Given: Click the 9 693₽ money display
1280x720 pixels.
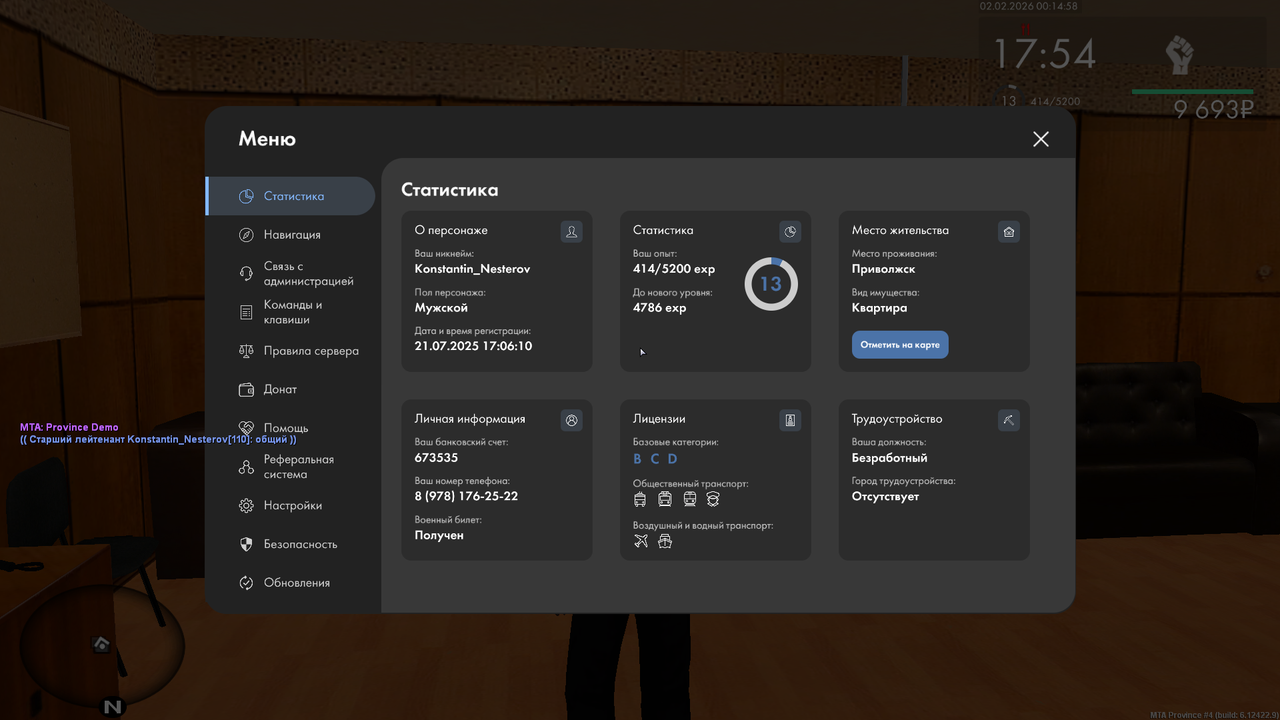Looking at the screenshot, I should 1214,110.
